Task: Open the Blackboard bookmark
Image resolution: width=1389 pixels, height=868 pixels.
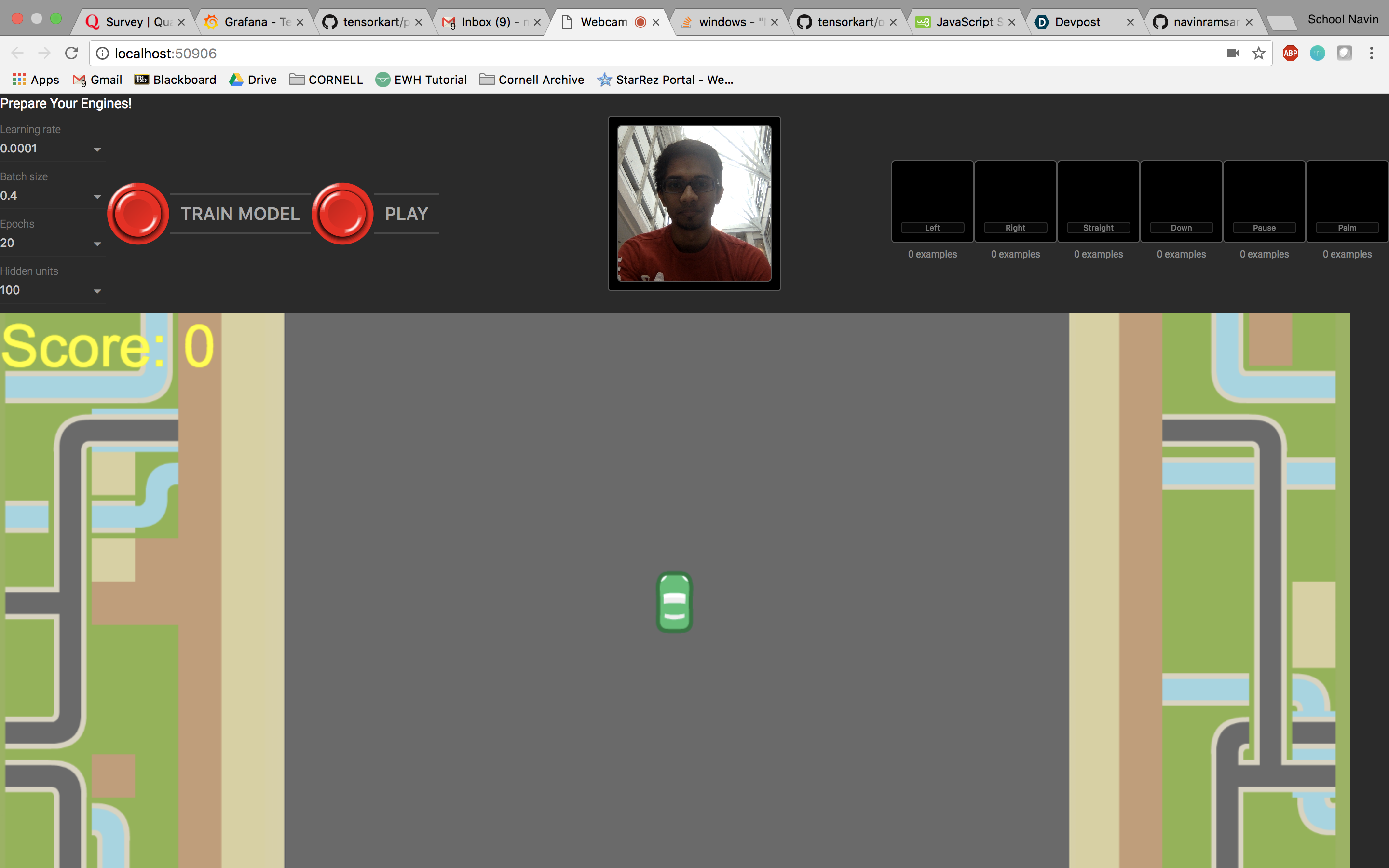Action: click(x=175, y=79)
